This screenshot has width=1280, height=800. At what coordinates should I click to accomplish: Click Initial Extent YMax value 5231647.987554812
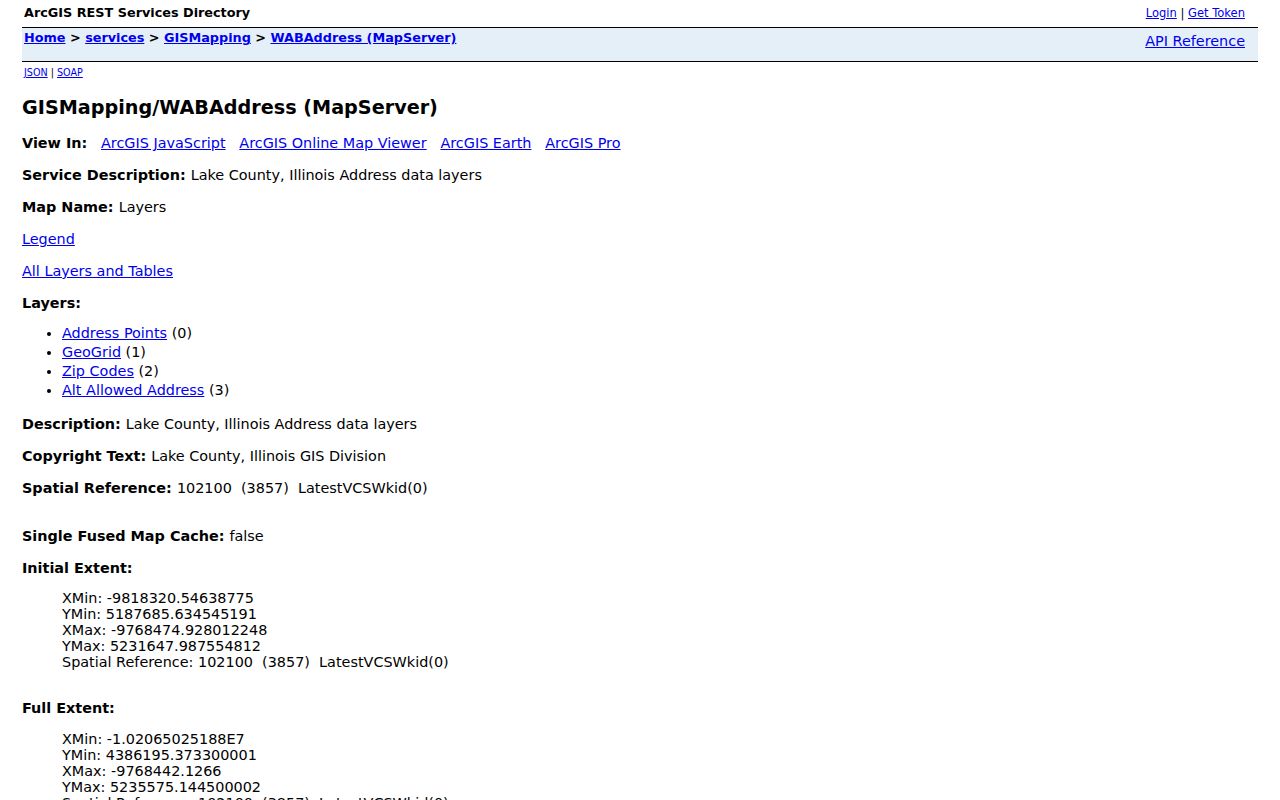tap(185, 646)
